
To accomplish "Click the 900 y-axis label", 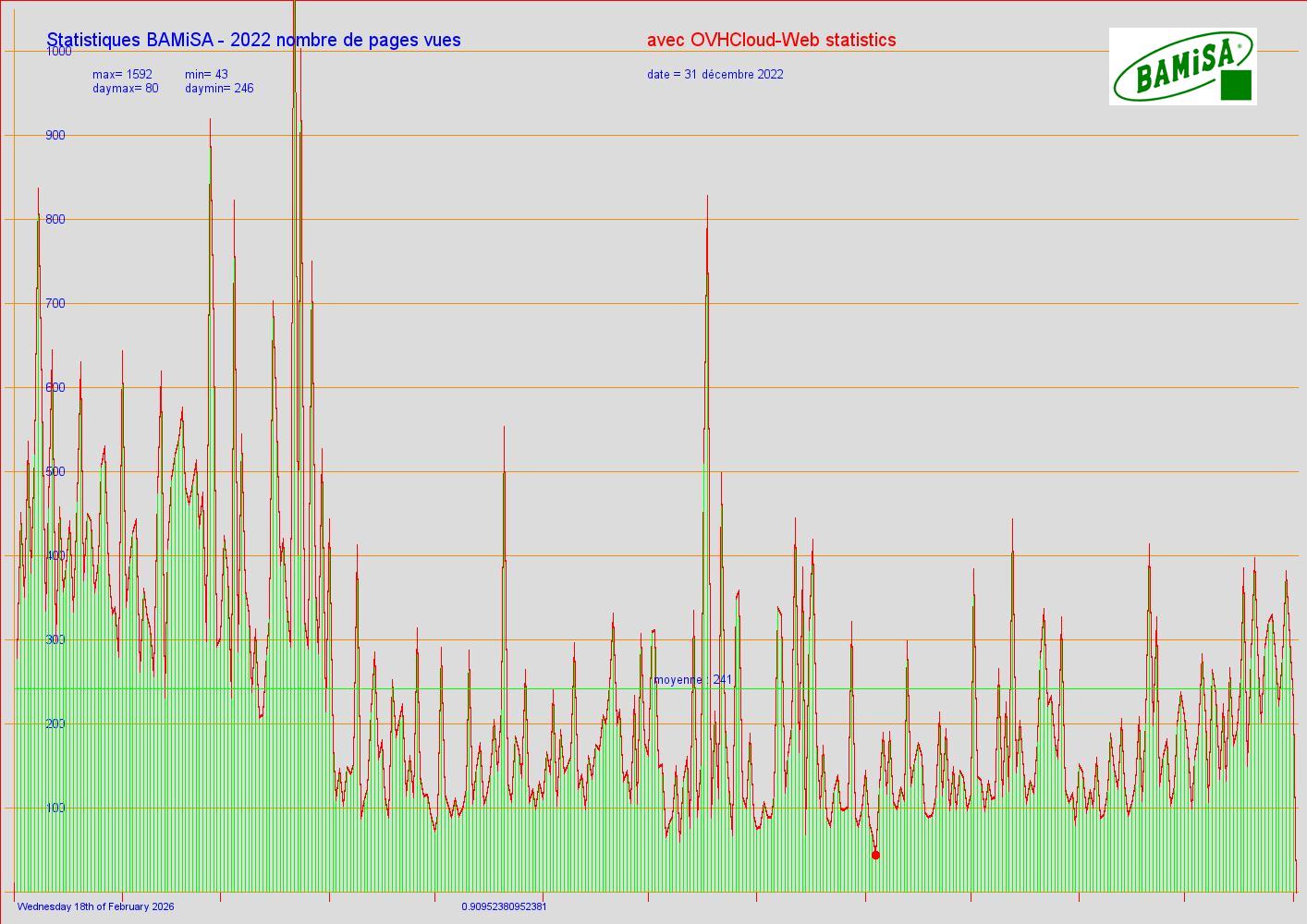I will [x=55, y=136].
